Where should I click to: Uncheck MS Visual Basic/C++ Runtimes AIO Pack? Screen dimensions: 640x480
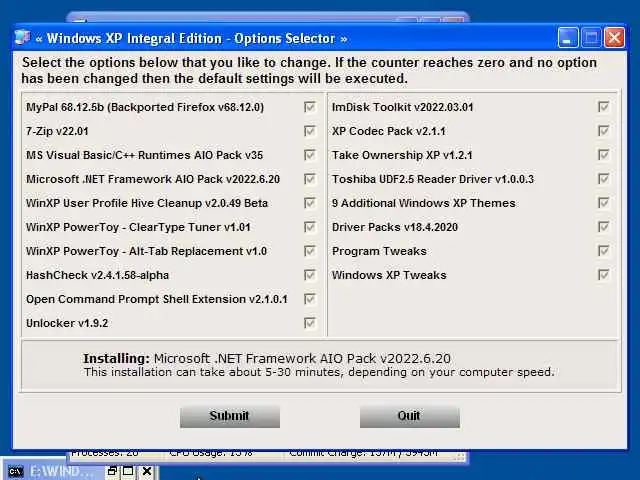tap(310, 155)
